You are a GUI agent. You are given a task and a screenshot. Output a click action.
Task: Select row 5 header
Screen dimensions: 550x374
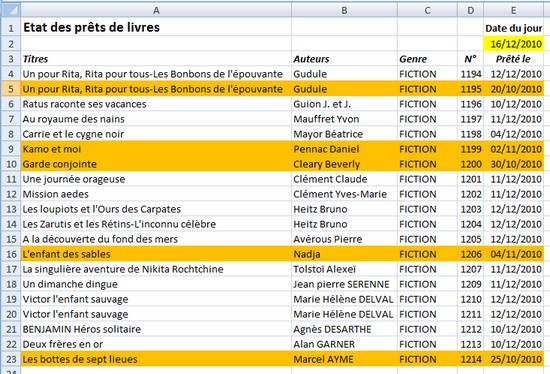tap(11, 89)
